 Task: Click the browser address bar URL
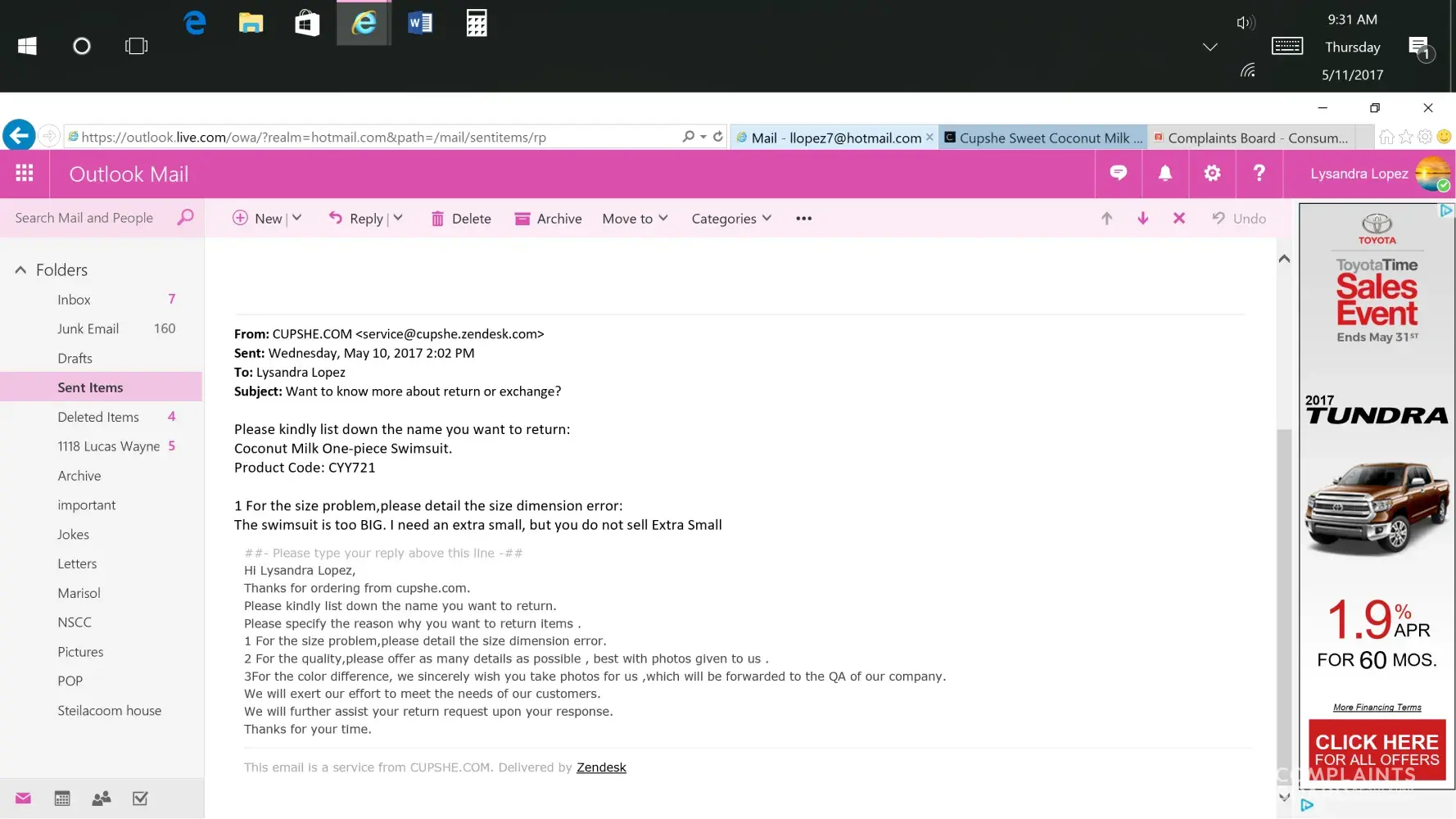click(x=314, y=138)
